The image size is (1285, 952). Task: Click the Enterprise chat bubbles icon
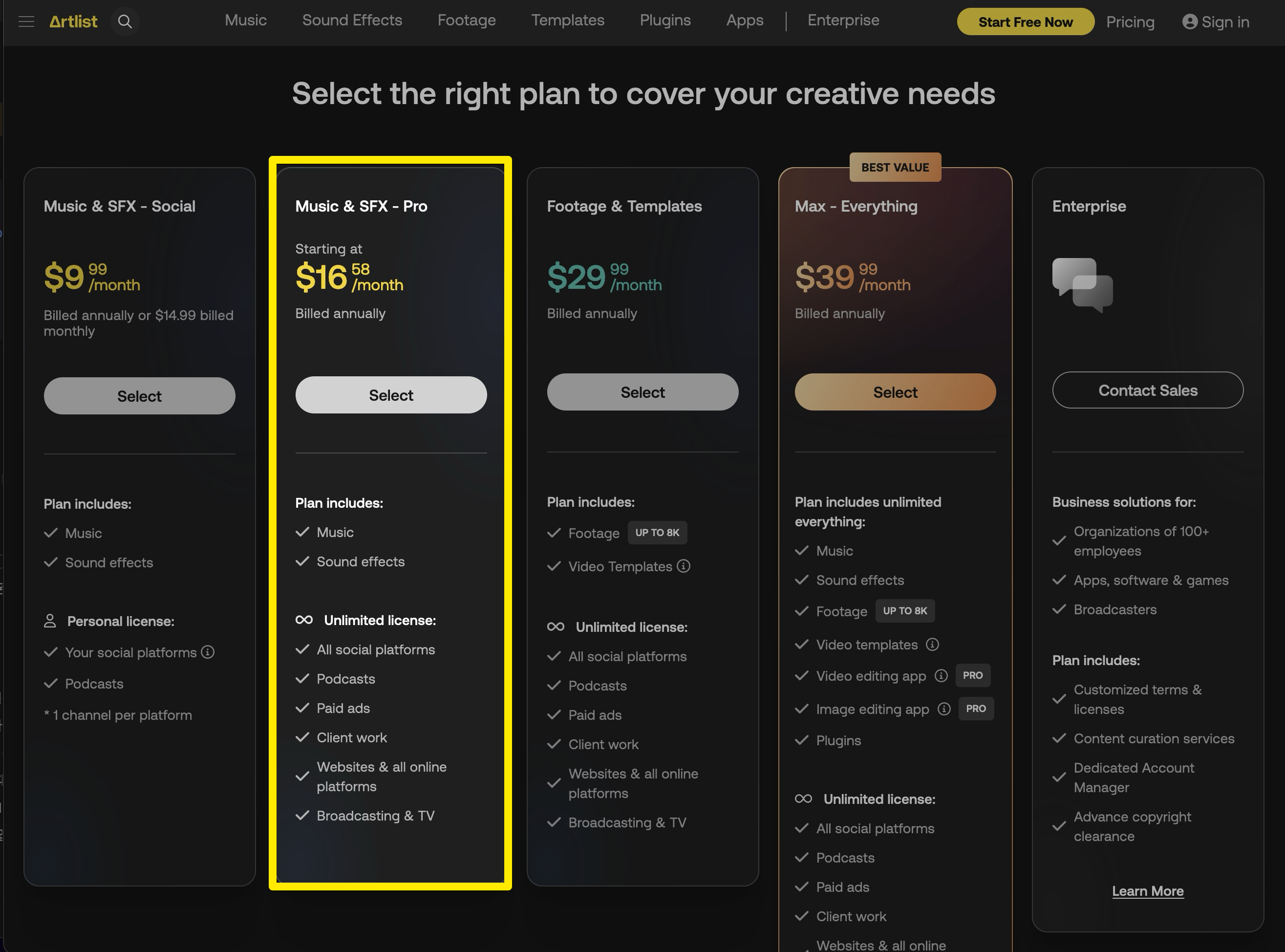coord(1082,285)
